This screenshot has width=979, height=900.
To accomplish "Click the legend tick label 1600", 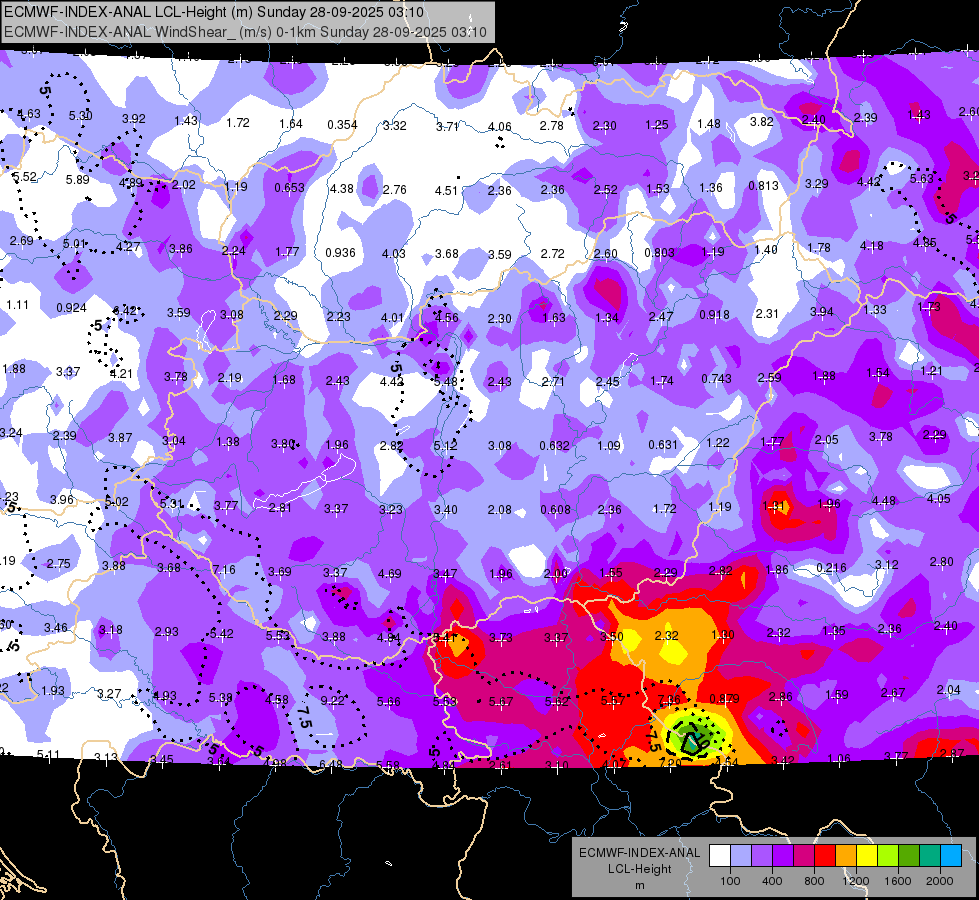I will pos(898,881).
